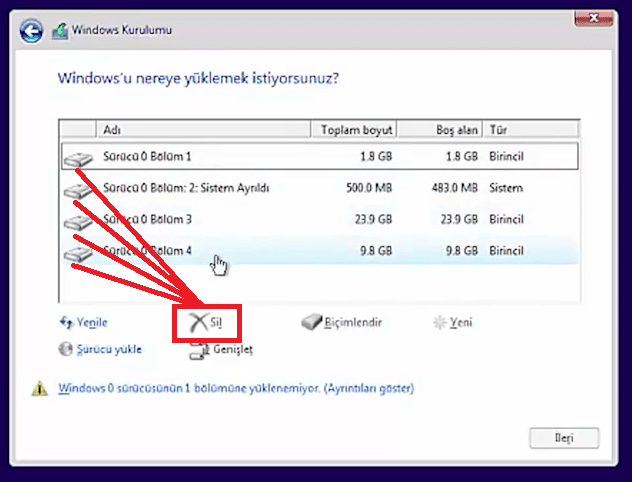632x482 pixels.
Task: Click the yellow warning triangle icon
Action: (40, 389)
